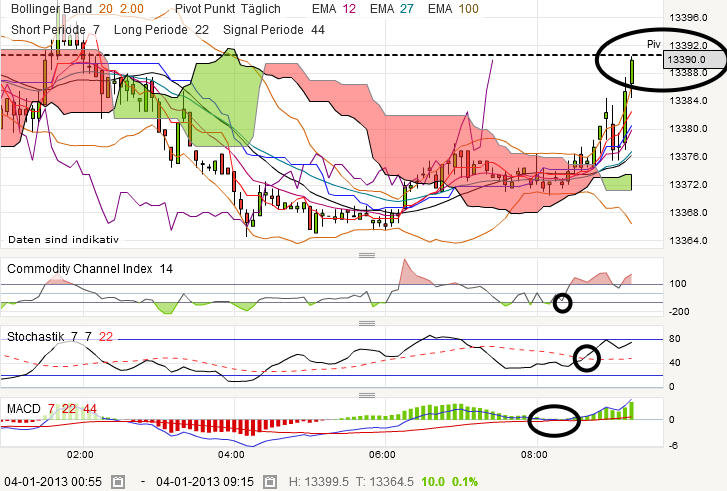Click the low value T: 13364.5
The height and width of the screenshot is (491, 727).
[x=384, y=482]
